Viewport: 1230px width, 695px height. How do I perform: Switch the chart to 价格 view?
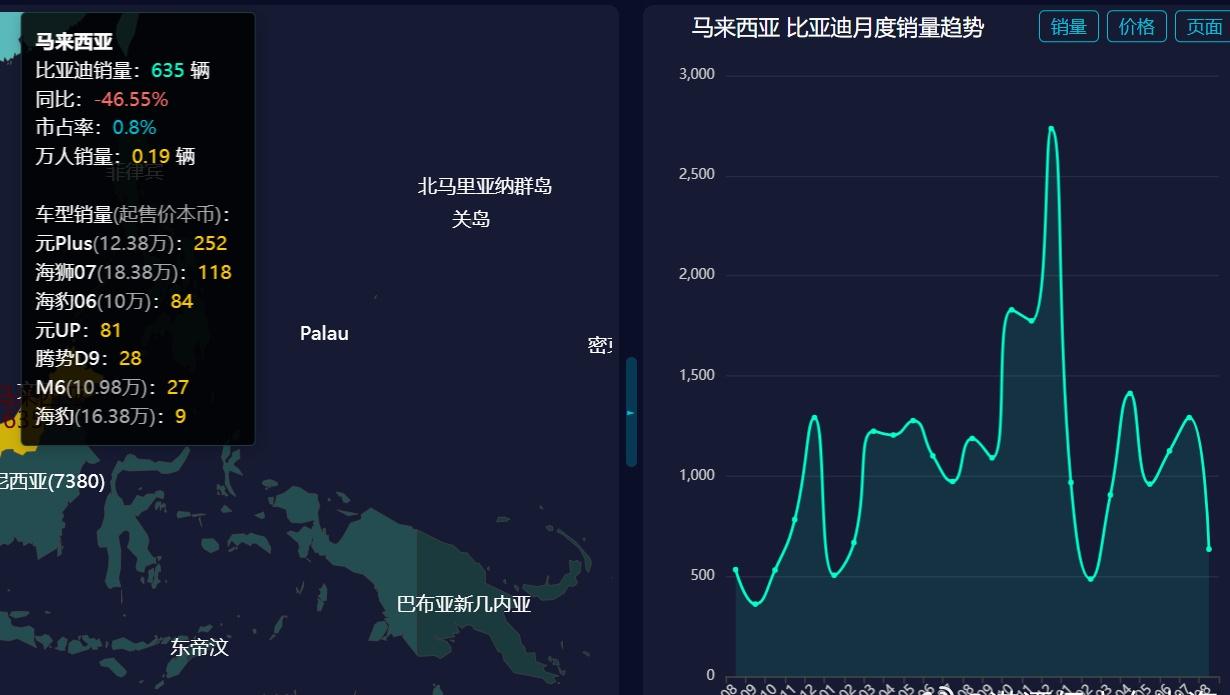1137,27
